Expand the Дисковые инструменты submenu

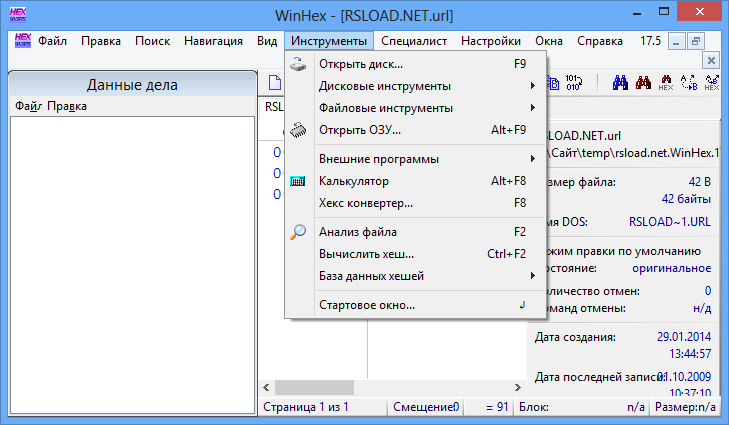(415, 86)
